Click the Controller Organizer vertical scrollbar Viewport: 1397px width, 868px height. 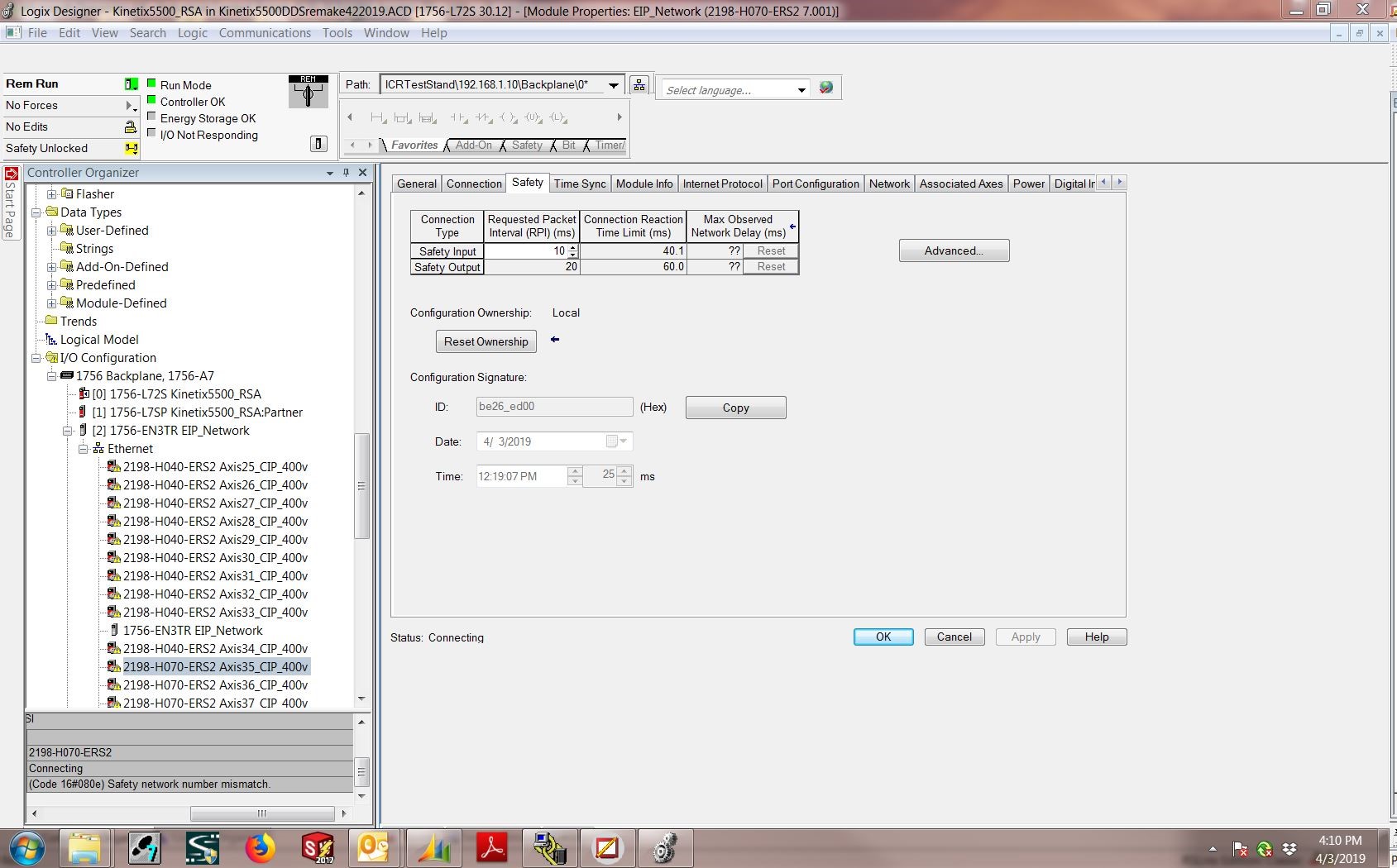click(x=361, y=486)
